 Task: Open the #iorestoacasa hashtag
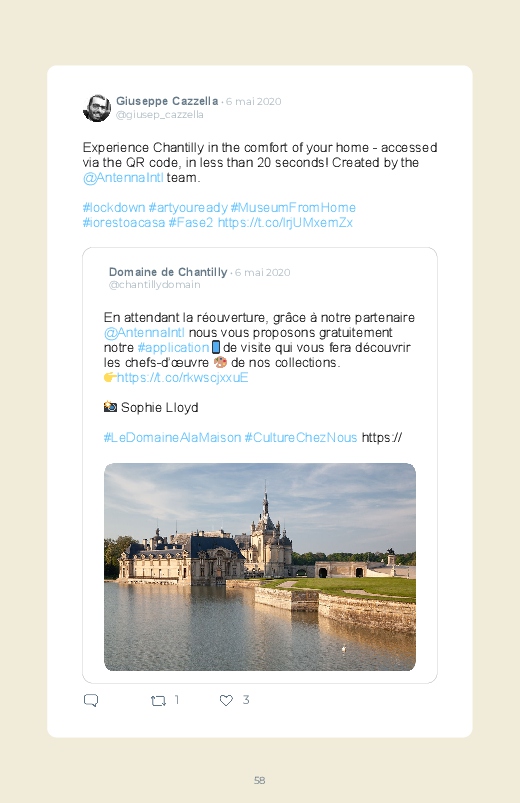[123, 223]
